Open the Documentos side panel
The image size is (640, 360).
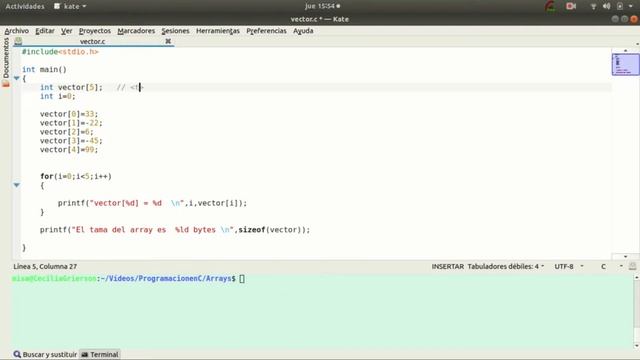tap(6, 58)
